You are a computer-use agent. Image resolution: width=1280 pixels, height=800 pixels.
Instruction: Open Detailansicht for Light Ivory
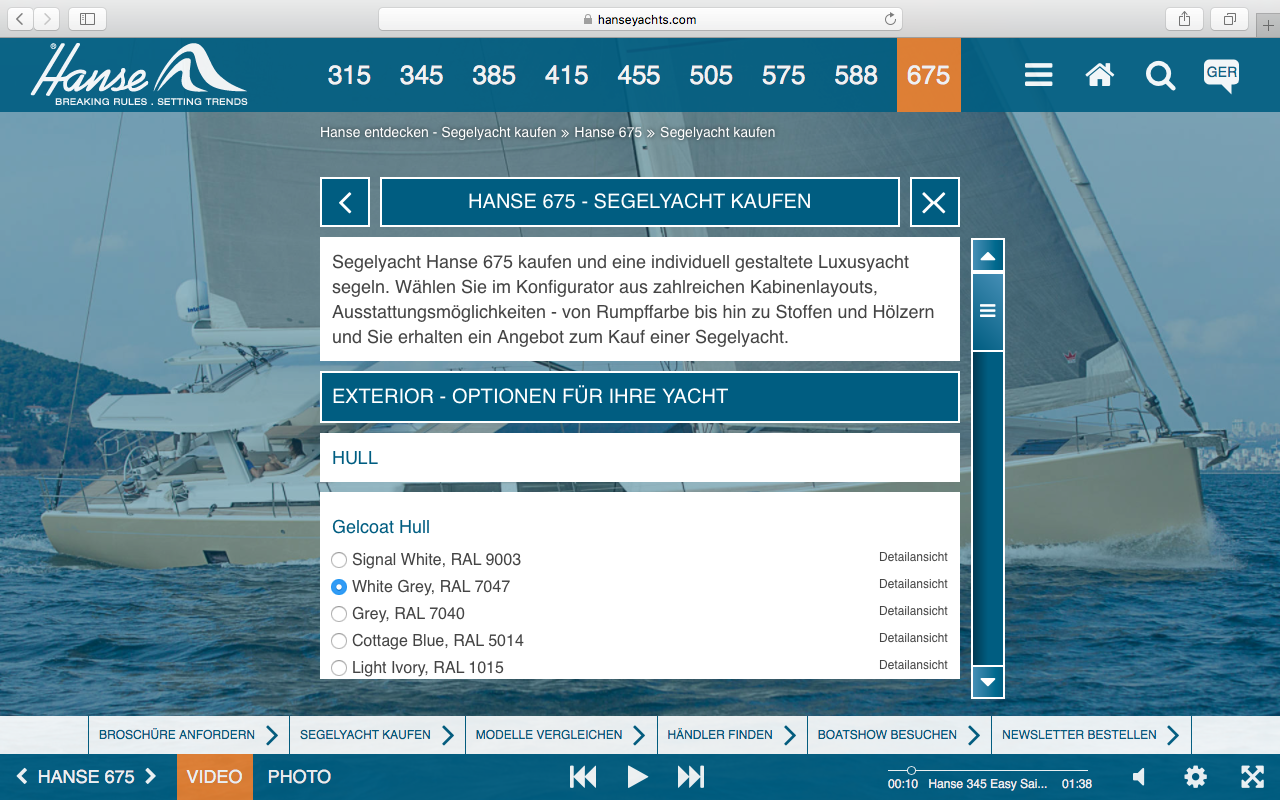tap(913, 665)
